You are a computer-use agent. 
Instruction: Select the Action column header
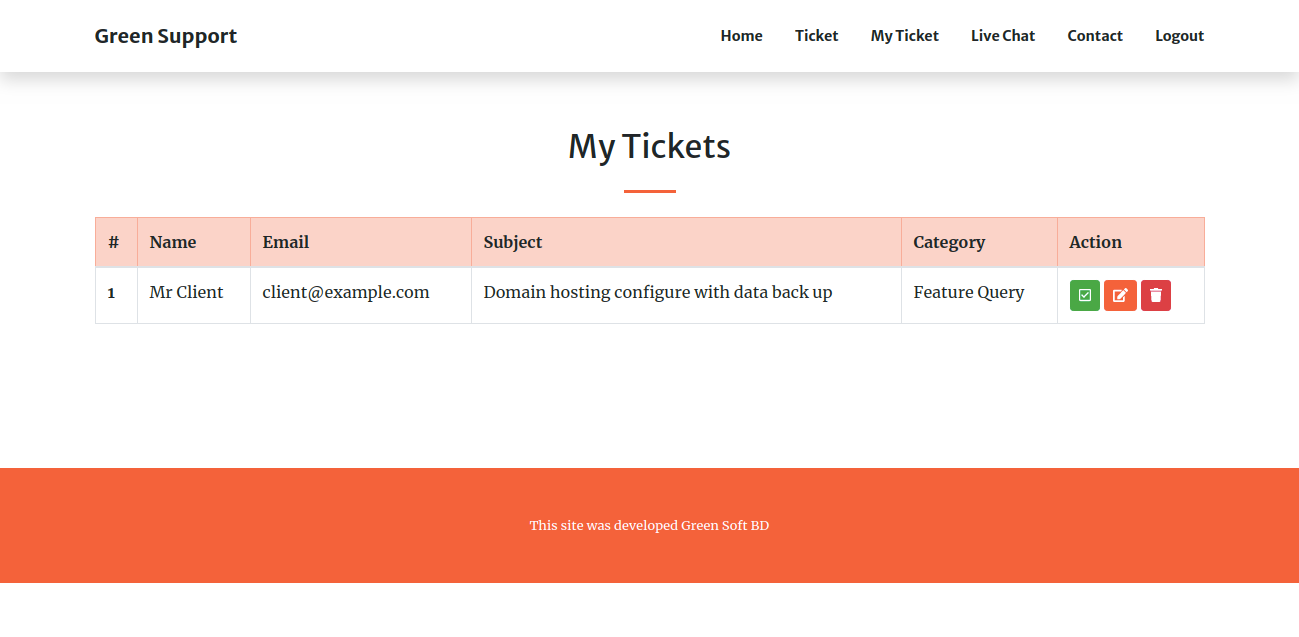[1095, 242]
